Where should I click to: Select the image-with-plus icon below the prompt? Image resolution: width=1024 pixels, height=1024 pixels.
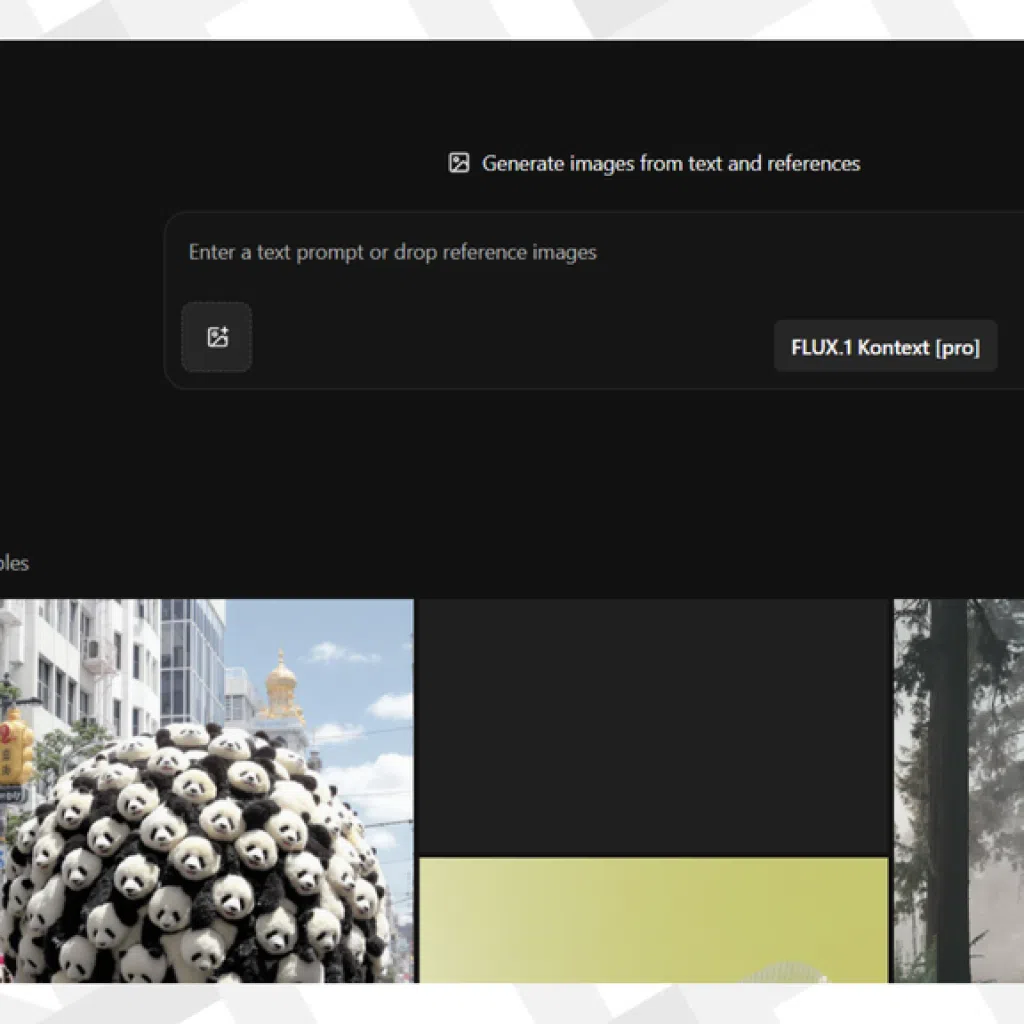coord(216,337)
